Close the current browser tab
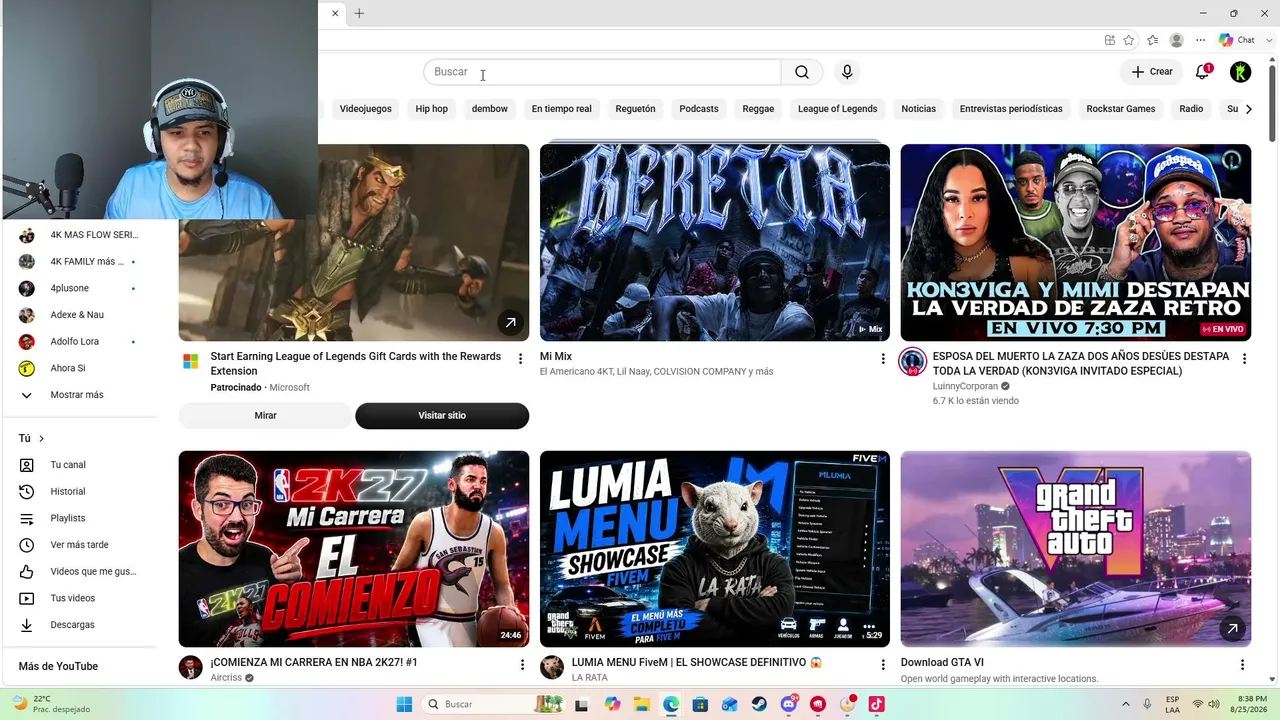Viewport: 1280px width, 720px height. point(335,13)
